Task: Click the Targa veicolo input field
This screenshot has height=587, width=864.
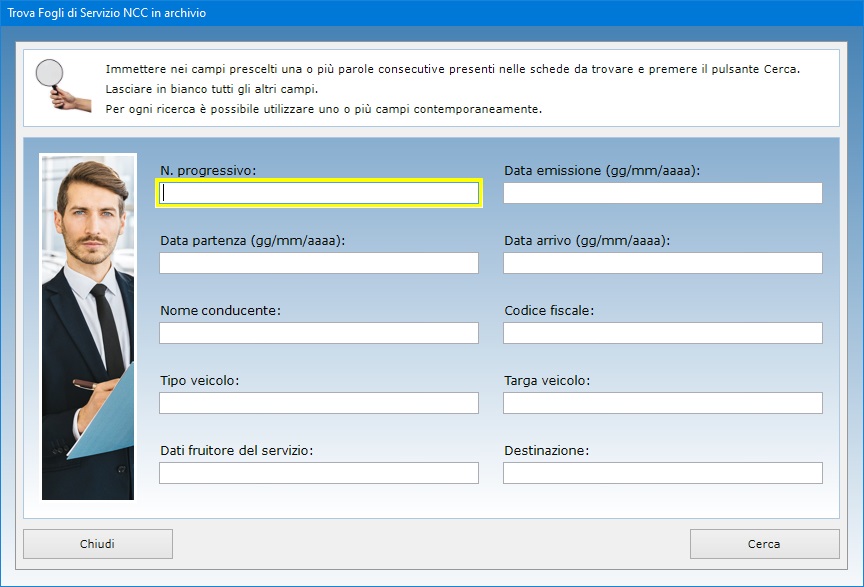Action: click(x=662, y=403)
